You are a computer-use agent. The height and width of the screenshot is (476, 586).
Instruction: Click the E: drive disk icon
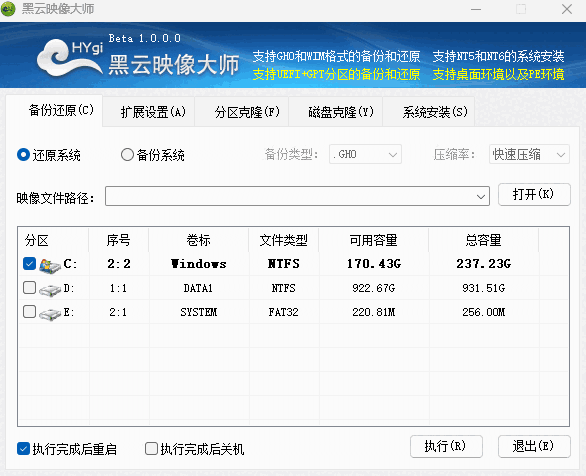click(50, 314)
